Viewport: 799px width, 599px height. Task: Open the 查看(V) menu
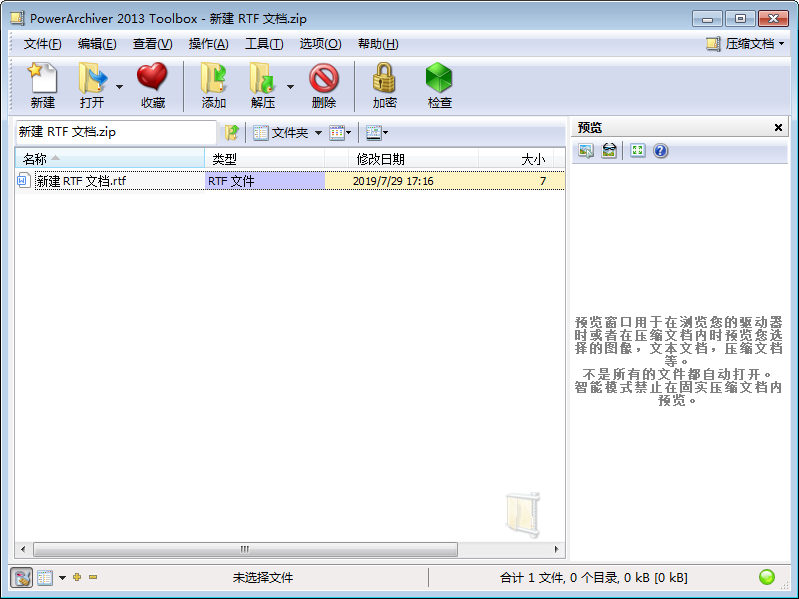(x=152, y=44)
